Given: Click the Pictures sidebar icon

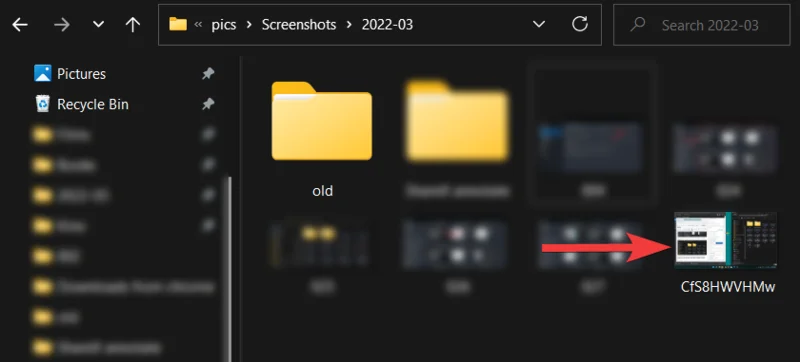Looking at the screenshot, I should click(x=43, y=73).
